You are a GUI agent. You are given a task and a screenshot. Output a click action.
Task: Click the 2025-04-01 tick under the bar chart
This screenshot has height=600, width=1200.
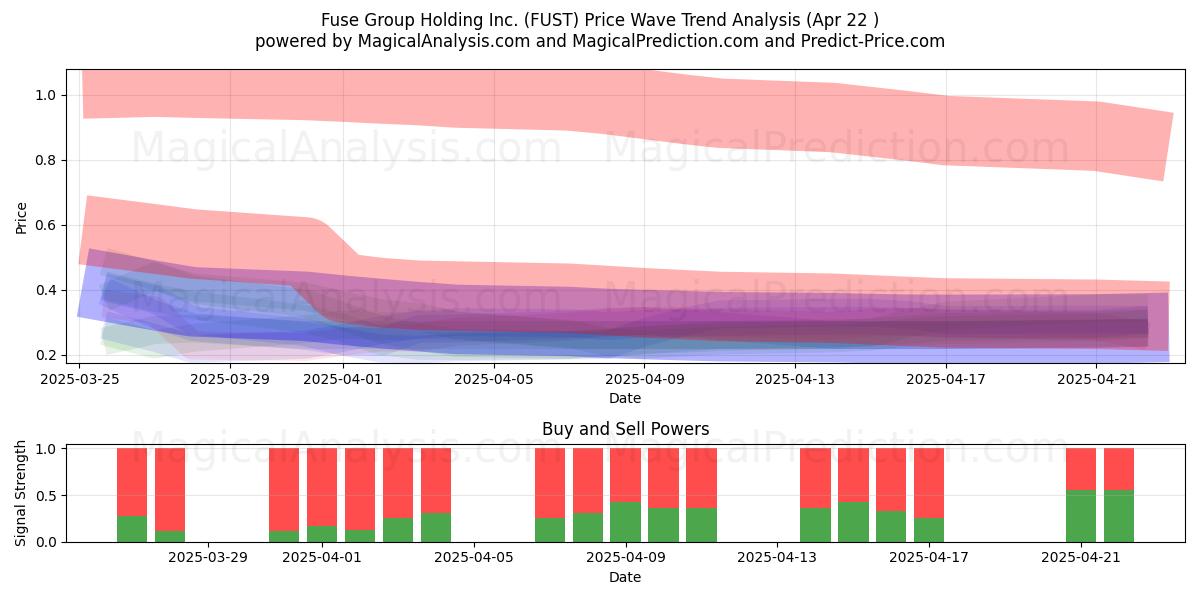point(322,558)
